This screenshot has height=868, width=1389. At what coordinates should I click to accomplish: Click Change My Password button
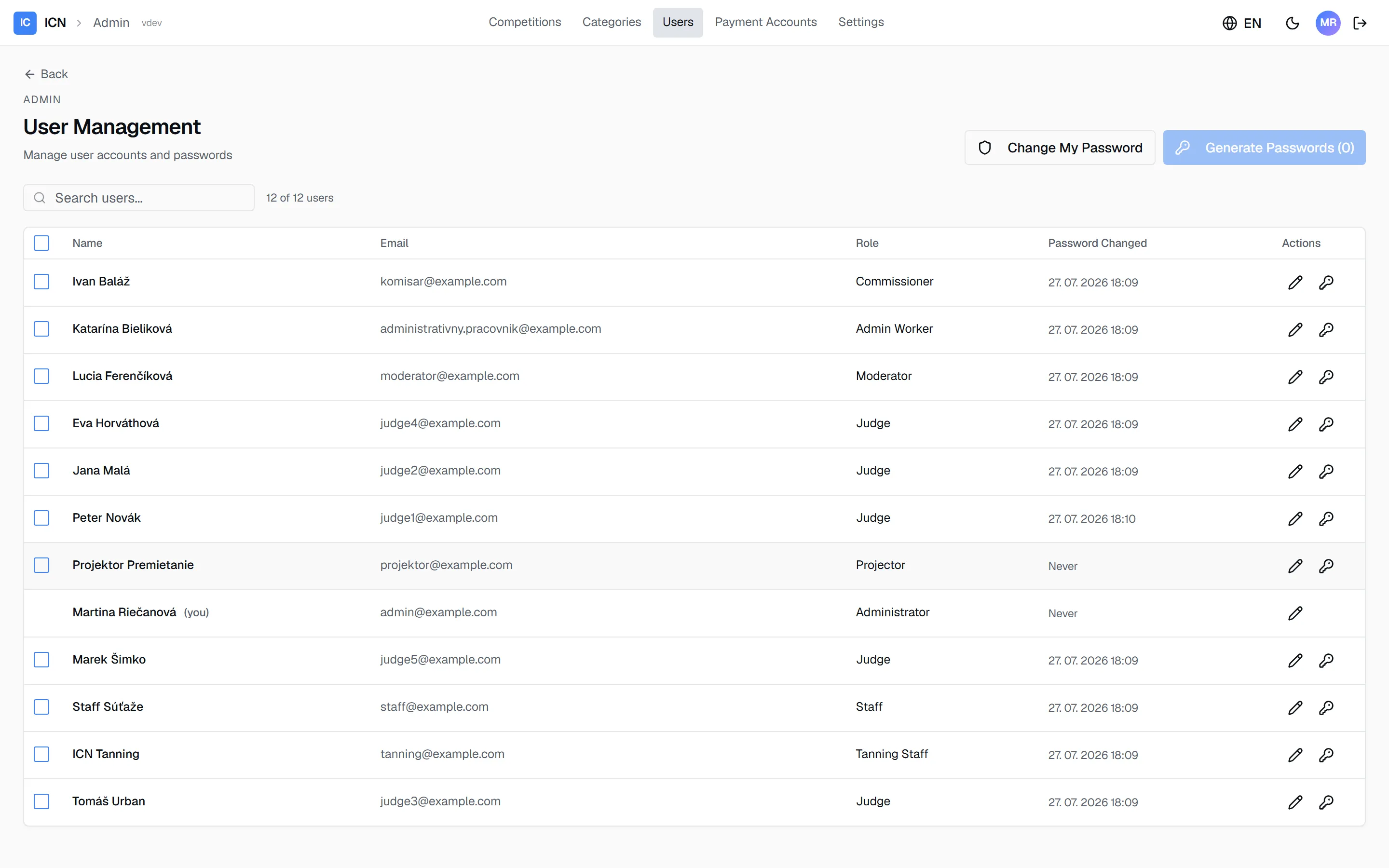click(x=1060, y=148)
